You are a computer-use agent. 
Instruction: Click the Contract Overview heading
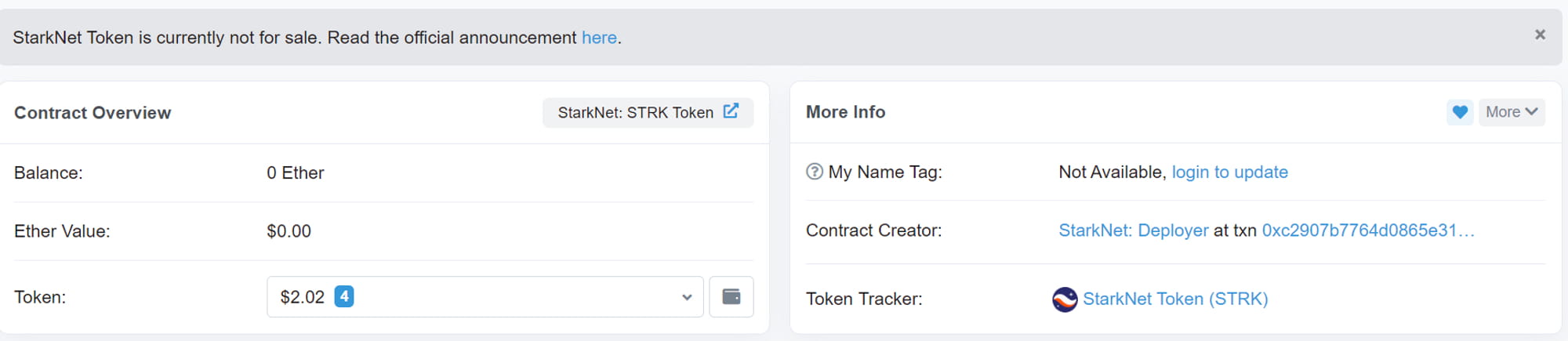(x=93, y=113)
